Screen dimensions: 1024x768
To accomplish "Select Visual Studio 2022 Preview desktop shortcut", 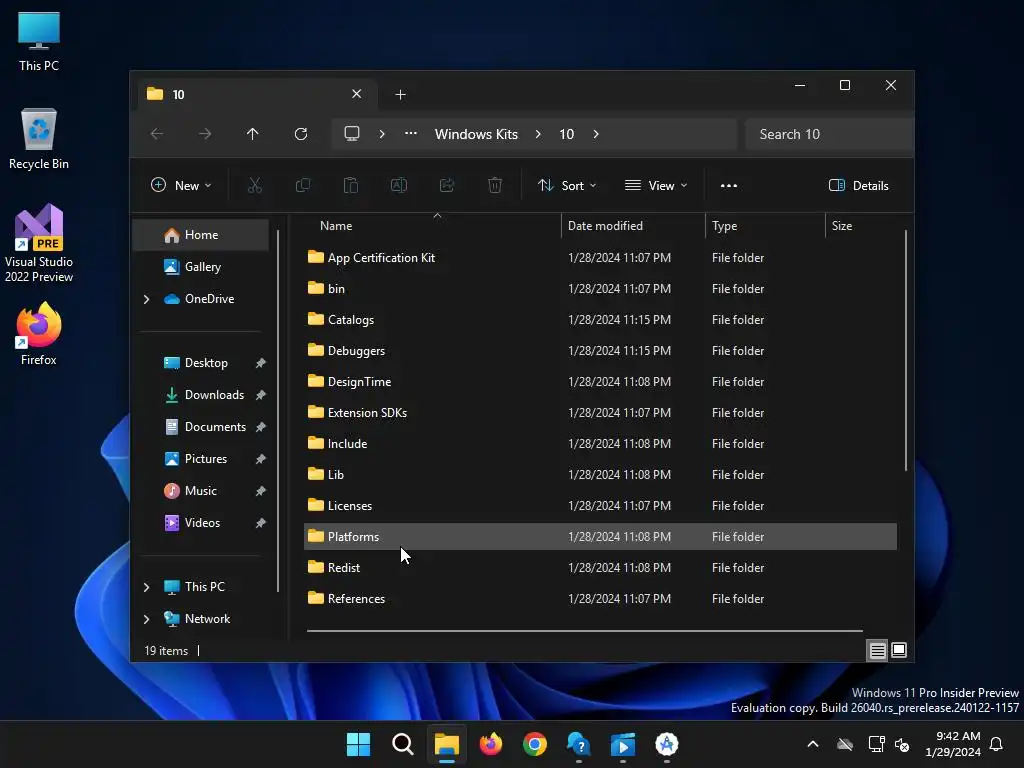I will click(x=39, y=243).
